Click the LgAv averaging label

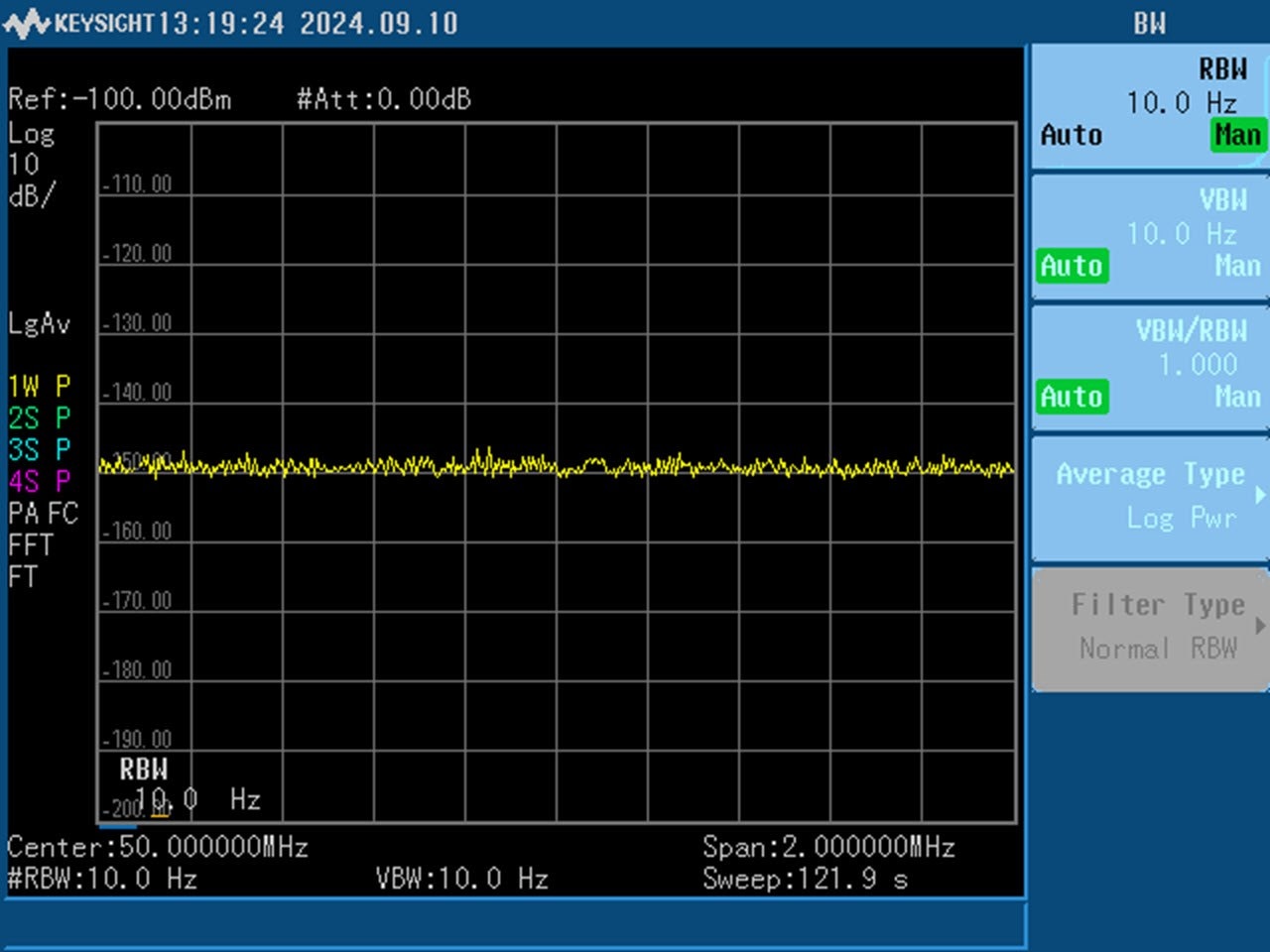click(39, 324)
